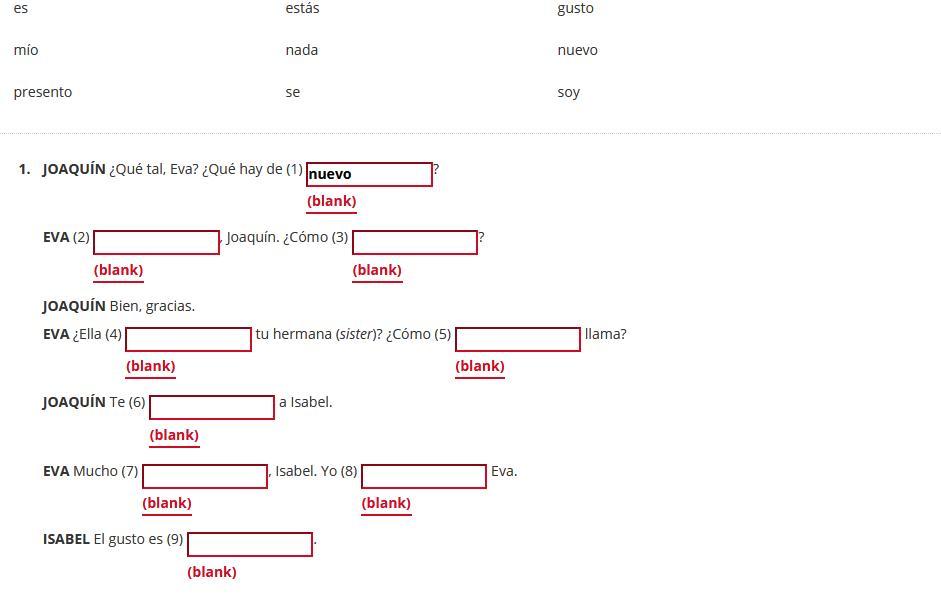Viewport: 941px width, 599px height.
Task: Click the word 'mío' in the word bank
Action: point(26,50)
